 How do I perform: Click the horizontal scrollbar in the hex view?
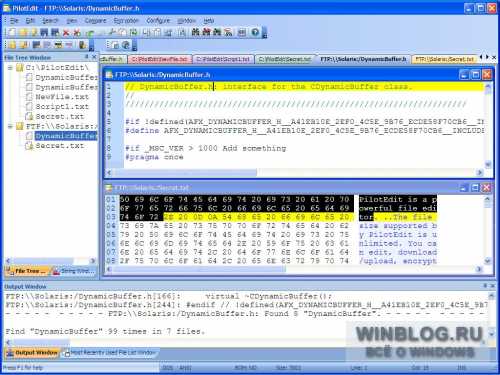click(x=293, y=269)
